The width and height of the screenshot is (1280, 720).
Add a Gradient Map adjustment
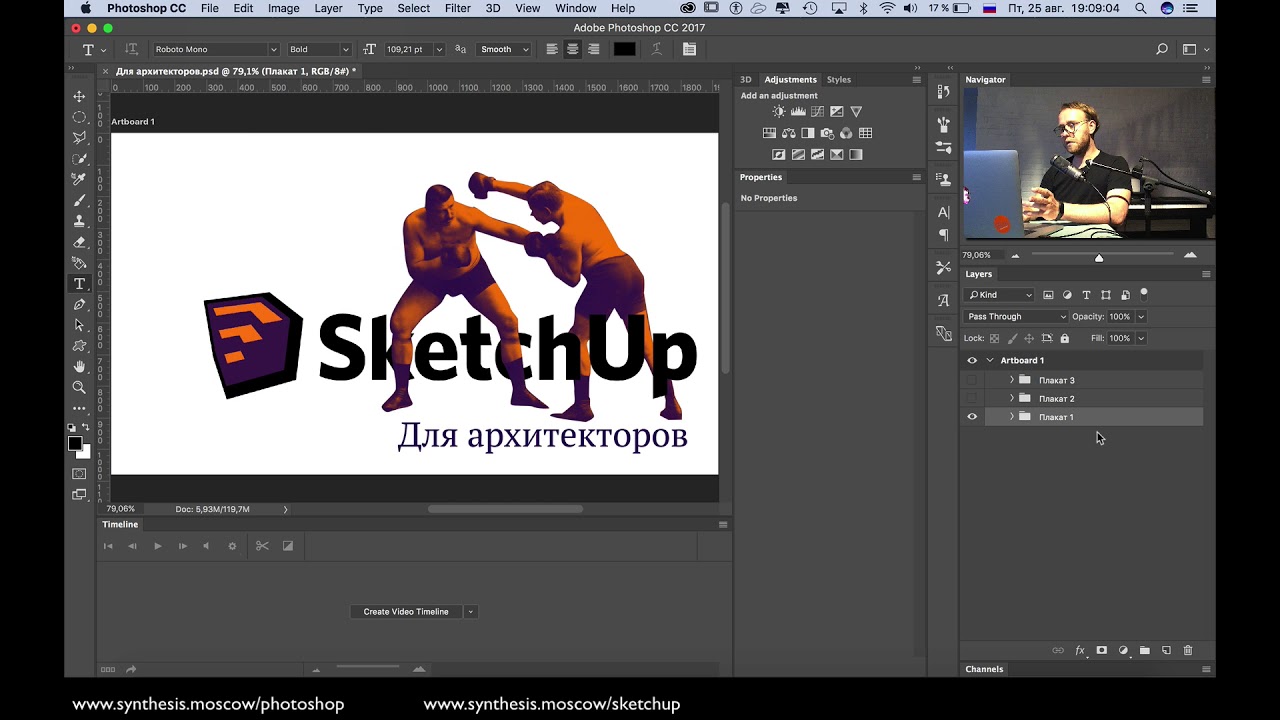coord(856,155)
